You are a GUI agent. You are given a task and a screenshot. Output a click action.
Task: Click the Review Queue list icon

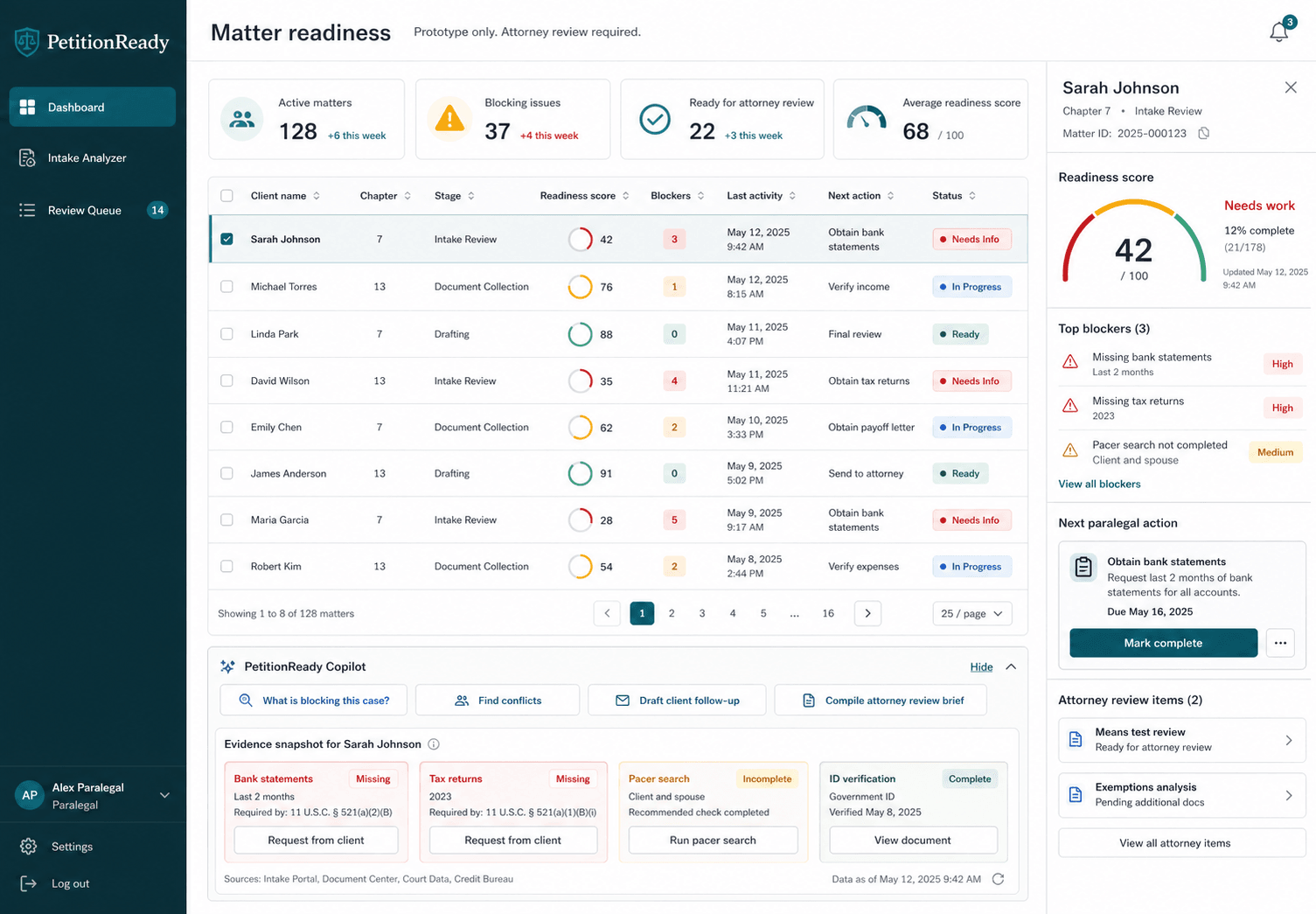[27, 210]
